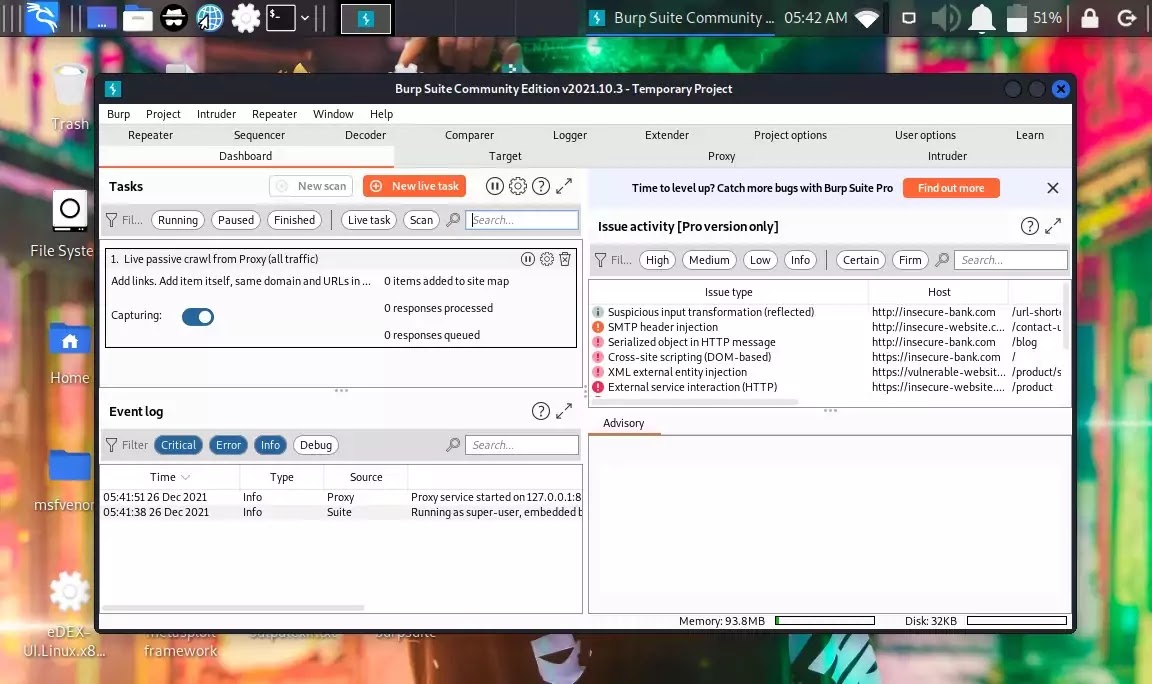Select the SMTP header injection issue row
1152x684 pixels.
click(x=828, y=327)
